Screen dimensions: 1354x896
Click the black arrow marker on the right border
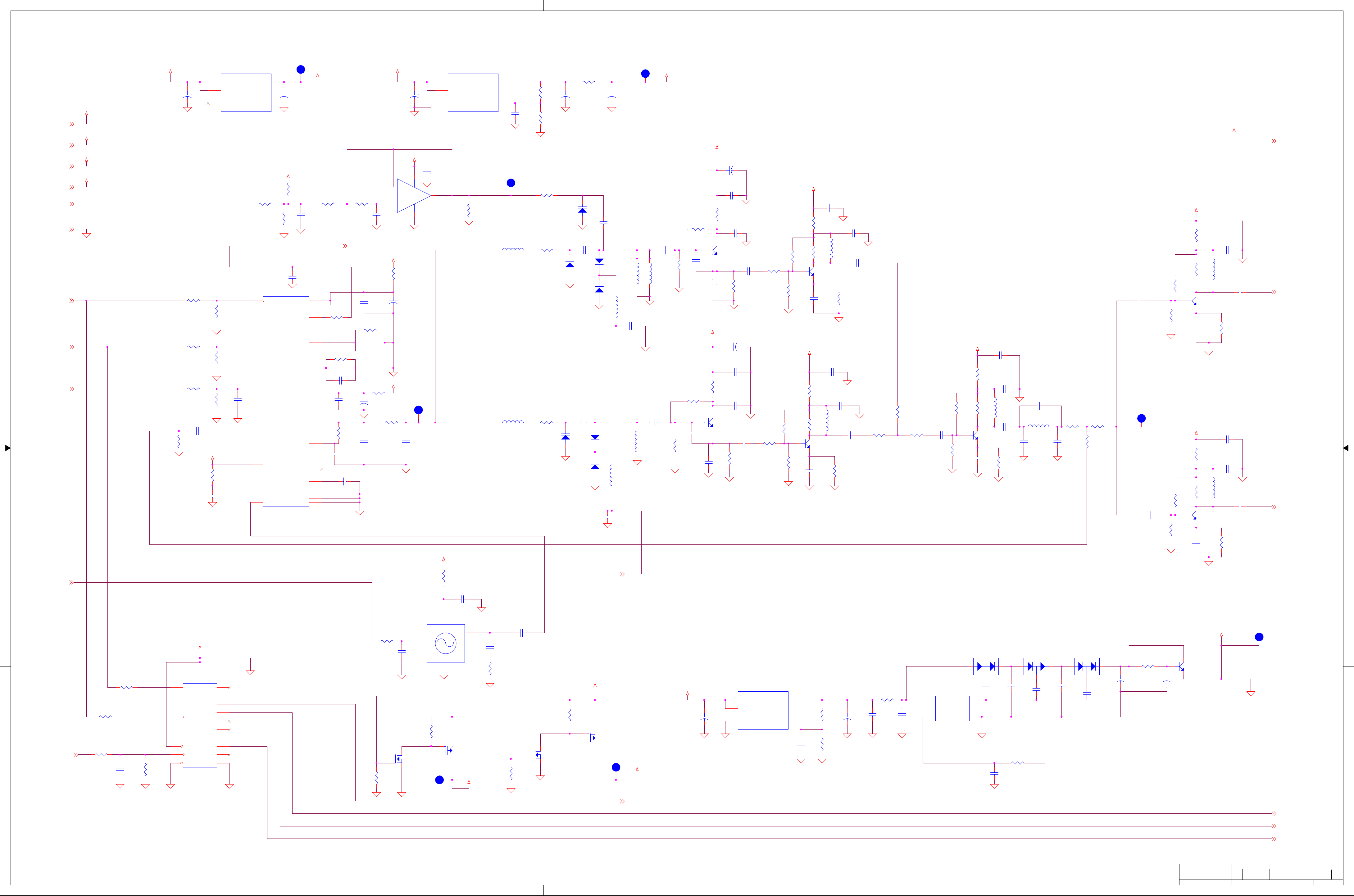click(x=1346, y=448)
